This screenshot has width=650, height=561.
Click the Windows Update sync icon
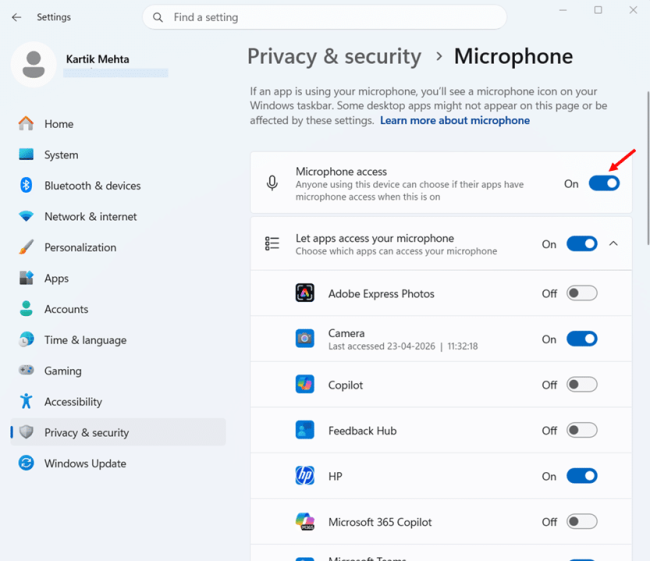point(26,463)
